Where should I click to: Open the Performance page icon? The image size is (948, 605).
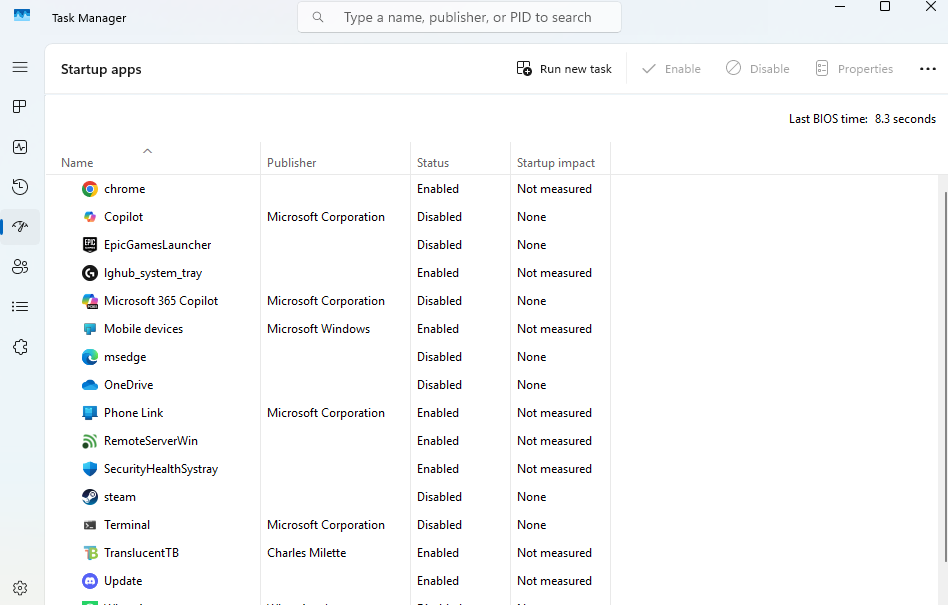click(x=20, y=147)
